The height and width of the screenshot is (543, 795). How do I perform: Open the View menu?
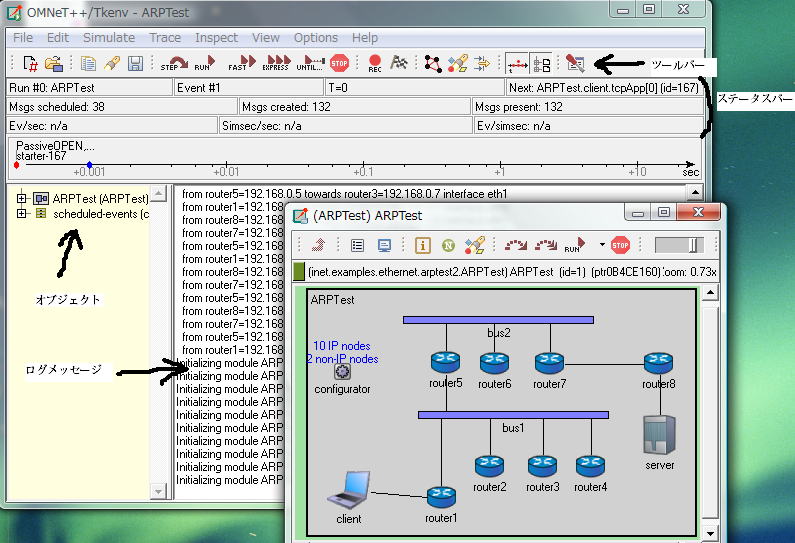[x=266, y=38]
